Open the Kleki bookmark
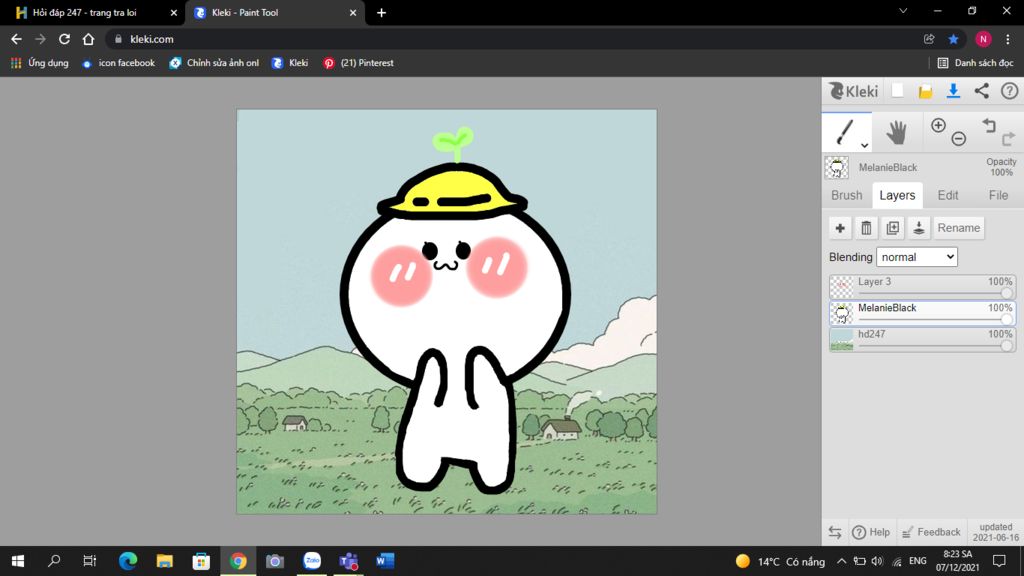The height and width of the screenshot is (576, 1024). (290, 63)
